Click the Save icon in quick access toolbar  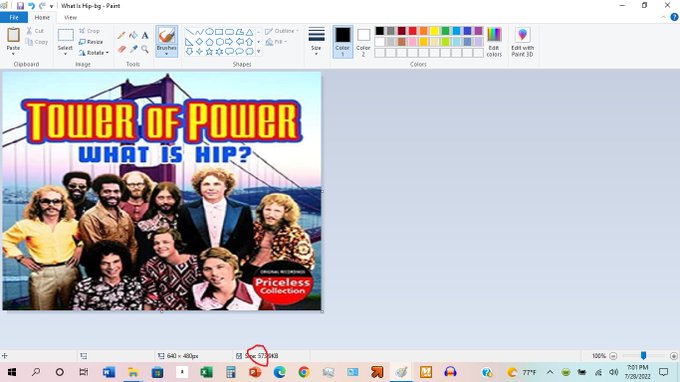pos(20,6)
